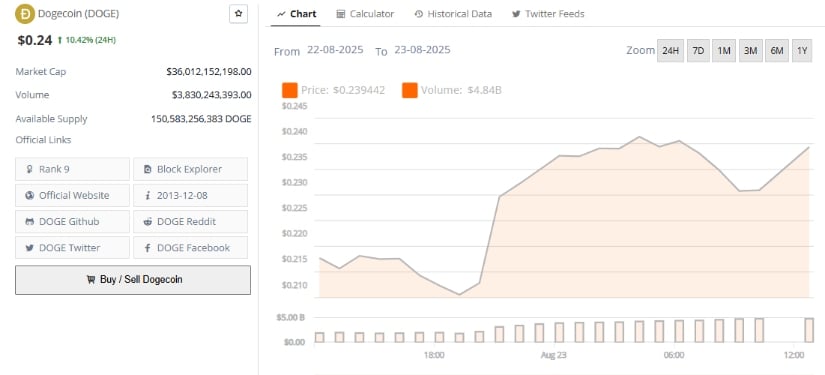Set zoom to 6M
The image size is (825, 375).
click(x=777, y=50)
